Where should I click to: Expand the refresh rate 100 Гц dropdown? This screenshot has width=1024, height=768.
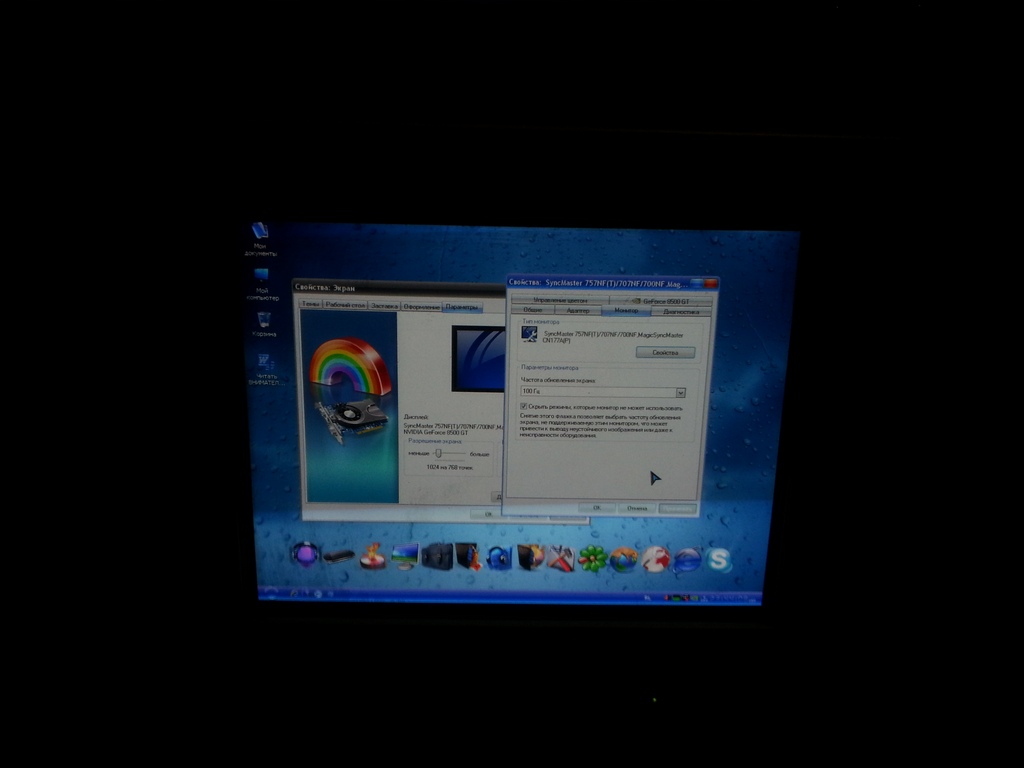pyautogui.click(x=680, y=392)
